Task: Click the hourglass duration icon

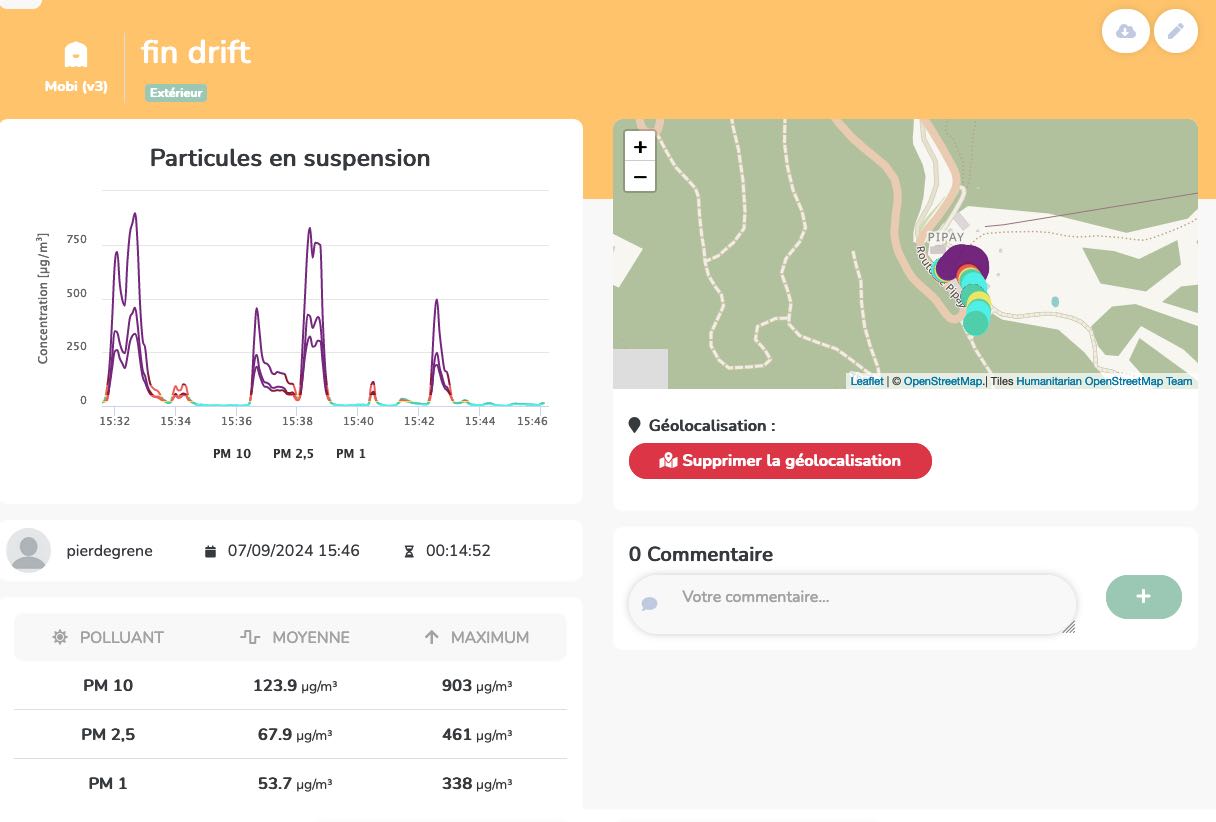Action: click(x=408, y=551)
